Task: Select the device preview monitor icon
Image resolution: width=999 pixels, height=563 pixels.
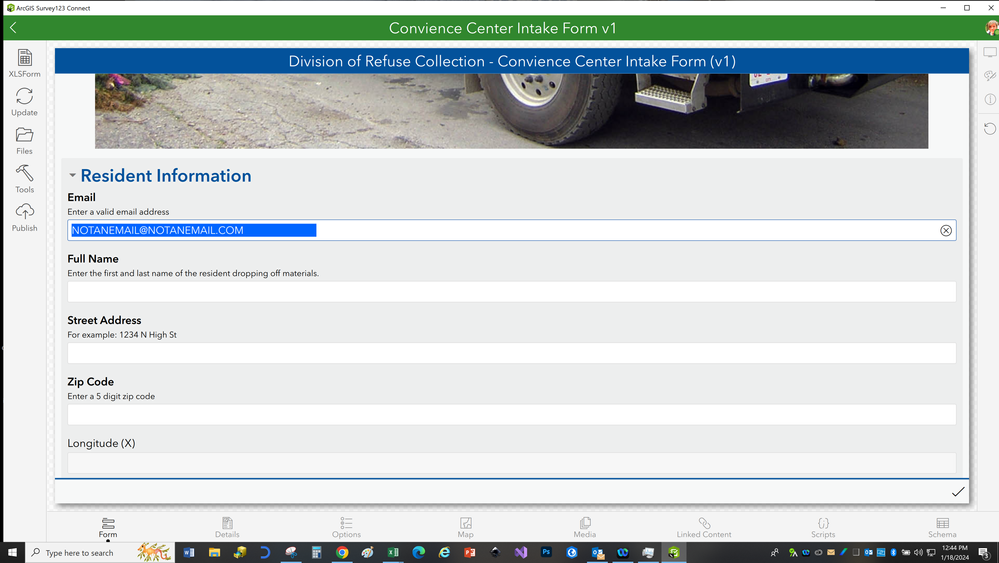Action: coord(989,52)
